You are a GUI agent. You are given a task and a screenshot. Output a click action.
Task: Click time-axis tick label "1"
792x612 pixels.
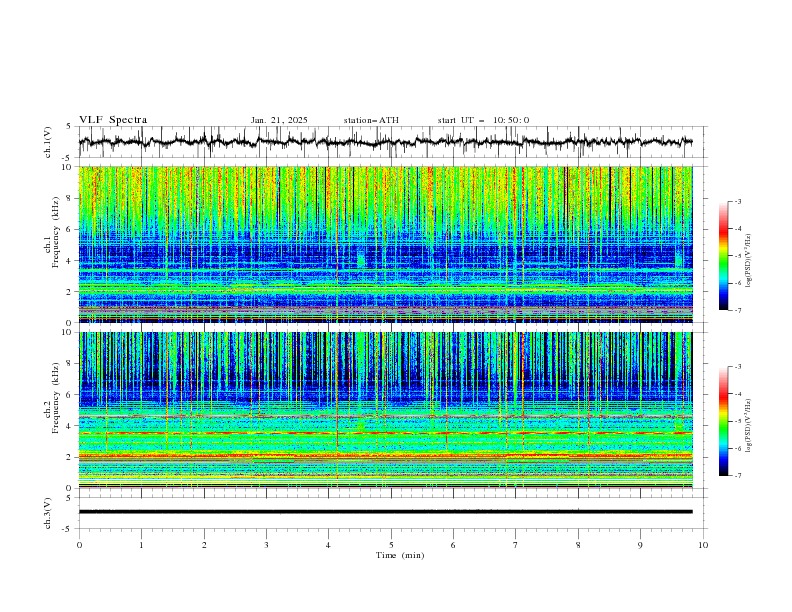(x=141, y=545)
